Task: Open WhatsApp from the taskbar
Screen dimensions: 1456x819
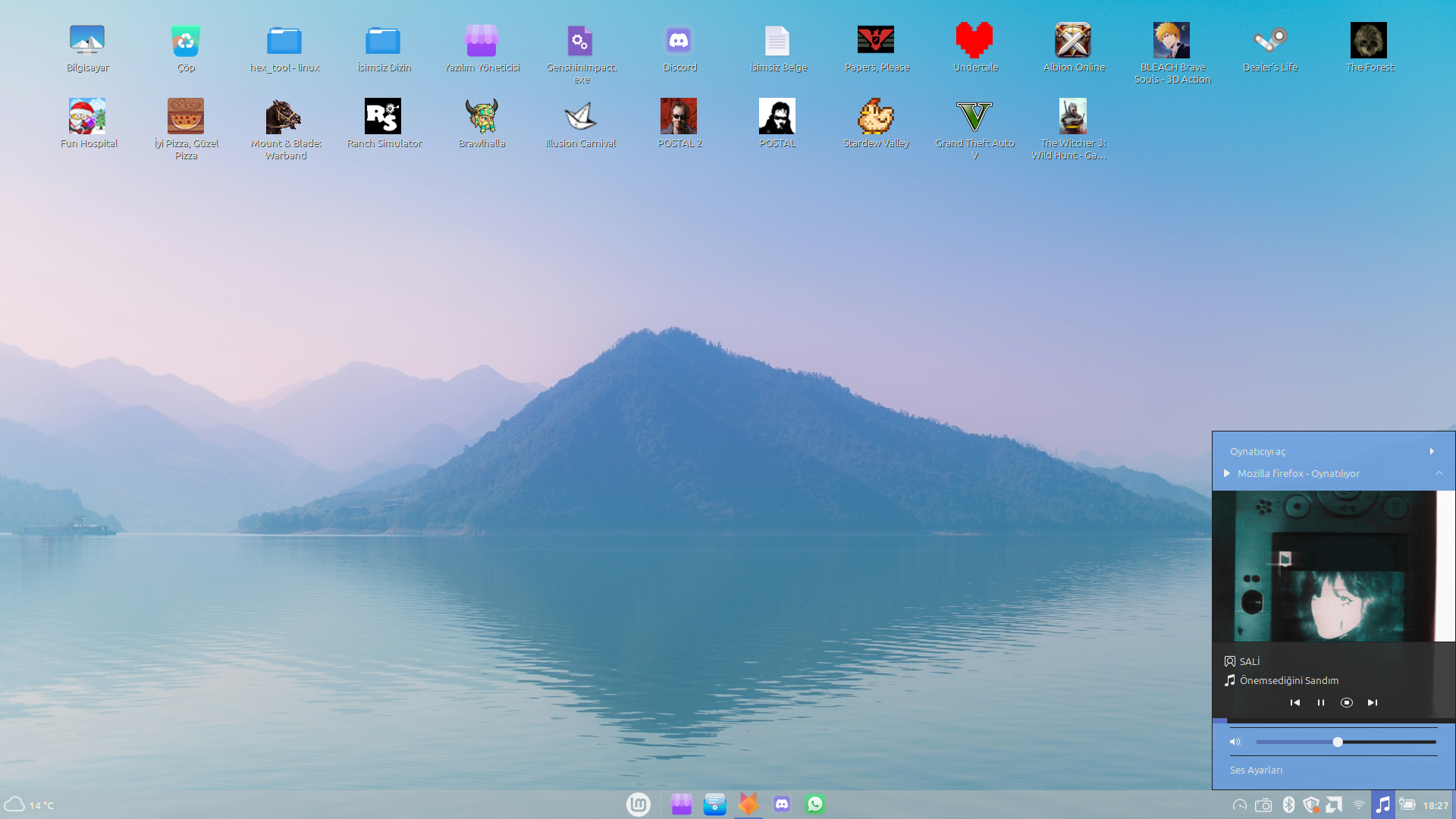Action: coord(815,805)
